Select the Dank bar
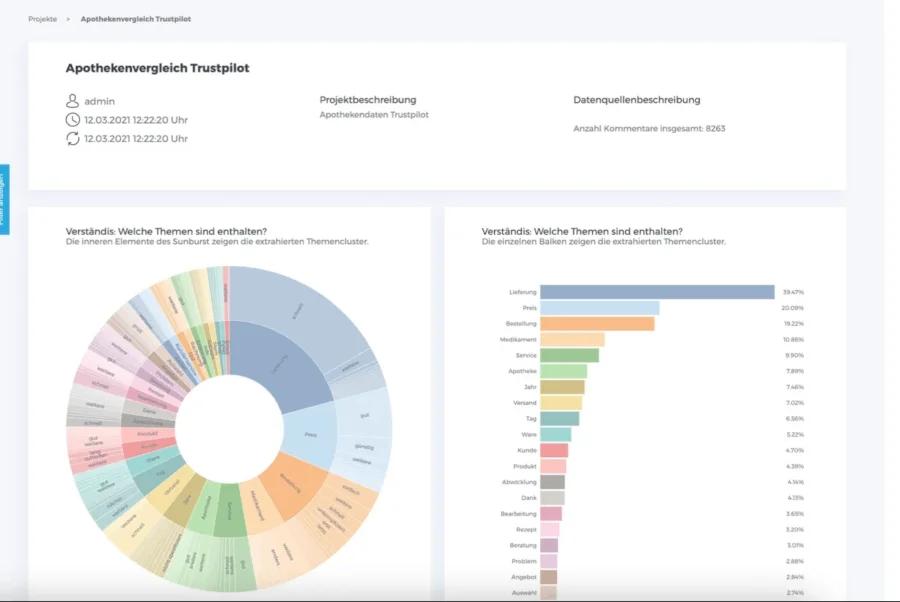 552,498
